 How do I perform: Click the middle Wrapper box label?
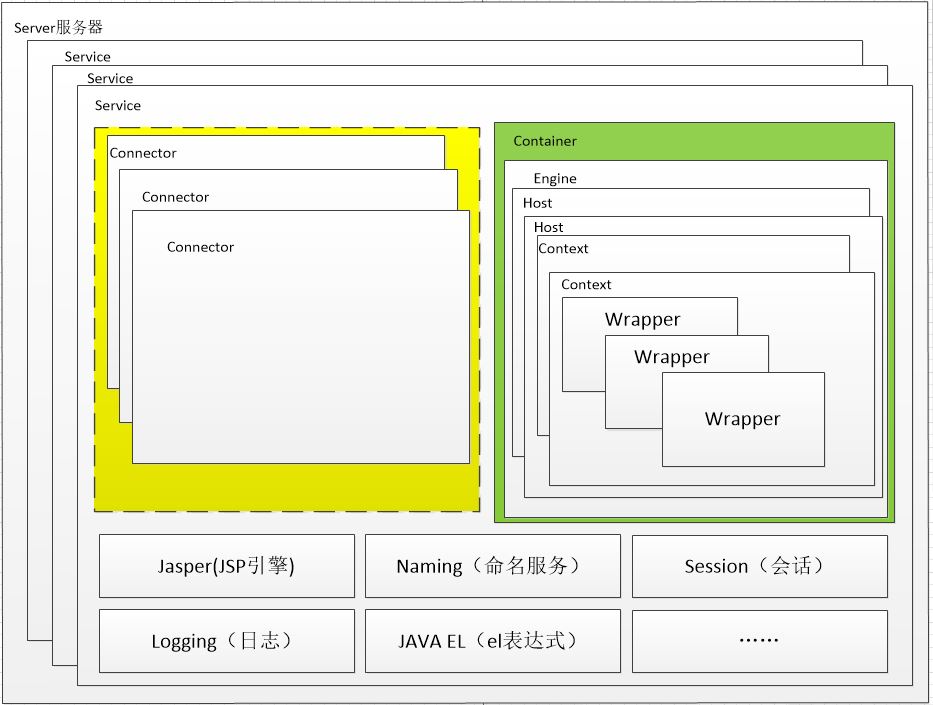[x=672, y=357]
